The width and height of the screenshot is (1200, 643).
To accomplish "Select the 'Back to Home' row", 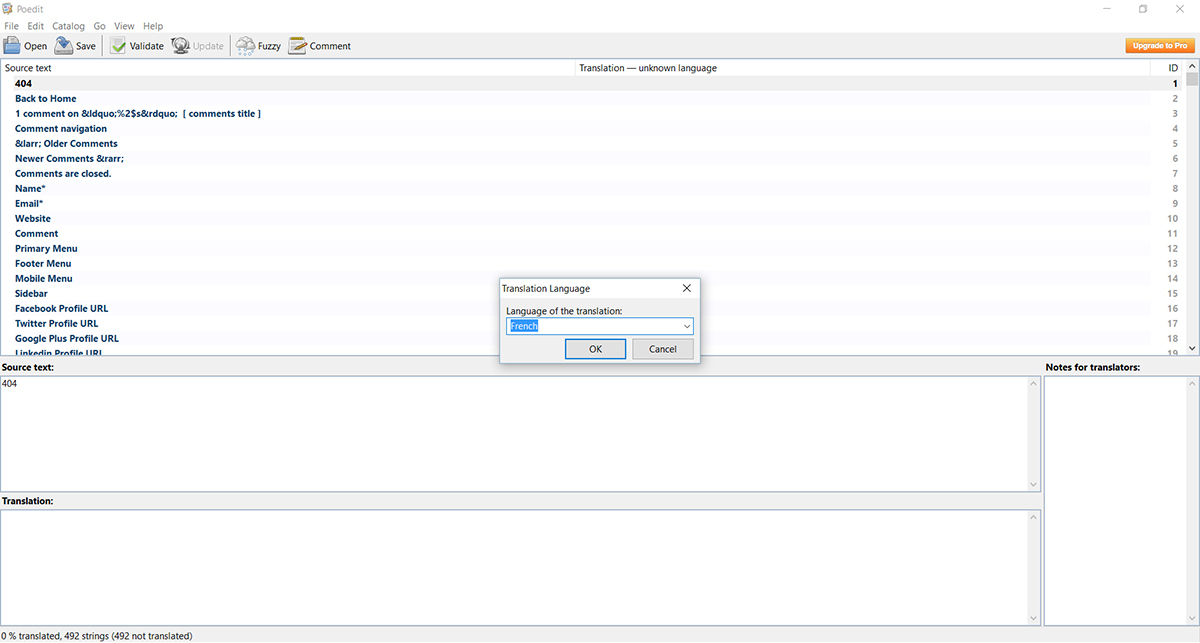I will [x=592, y=99].
